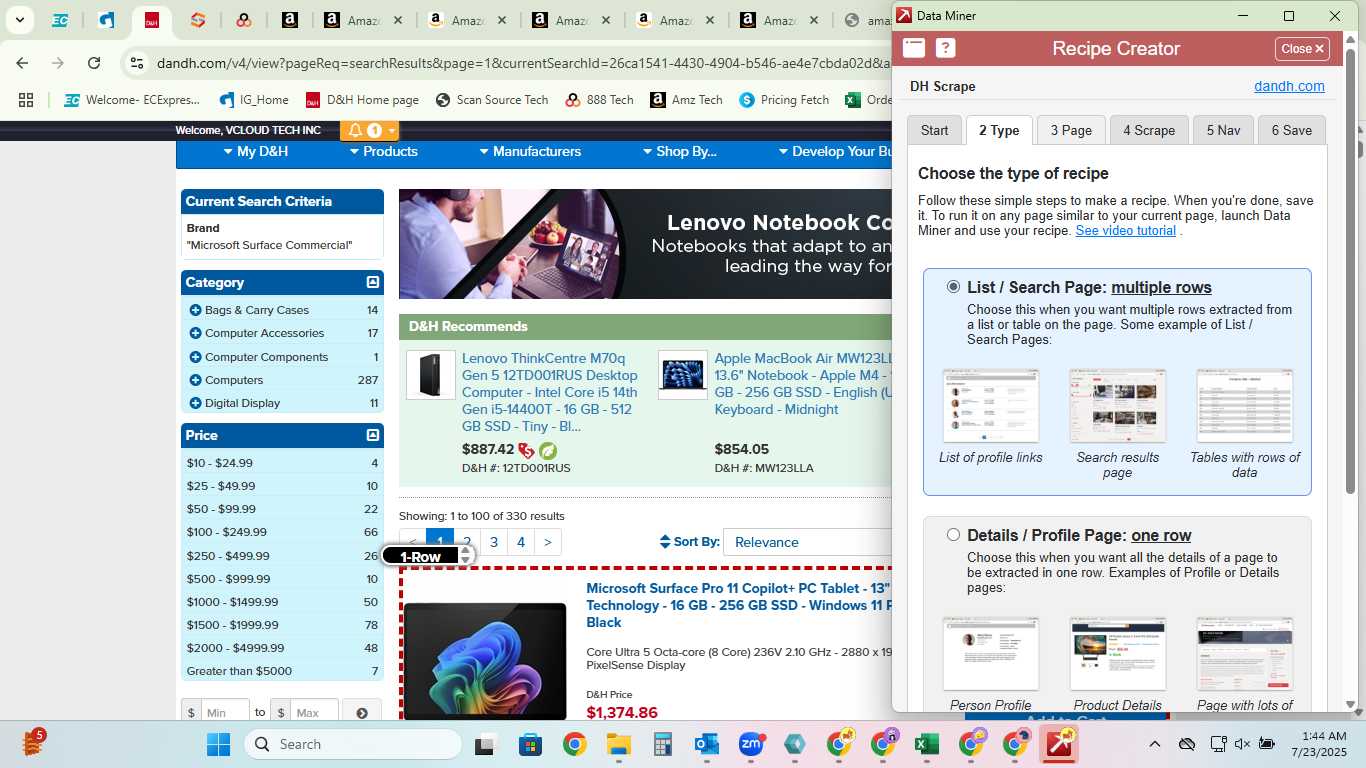Go to results page 4

[521, 542]
